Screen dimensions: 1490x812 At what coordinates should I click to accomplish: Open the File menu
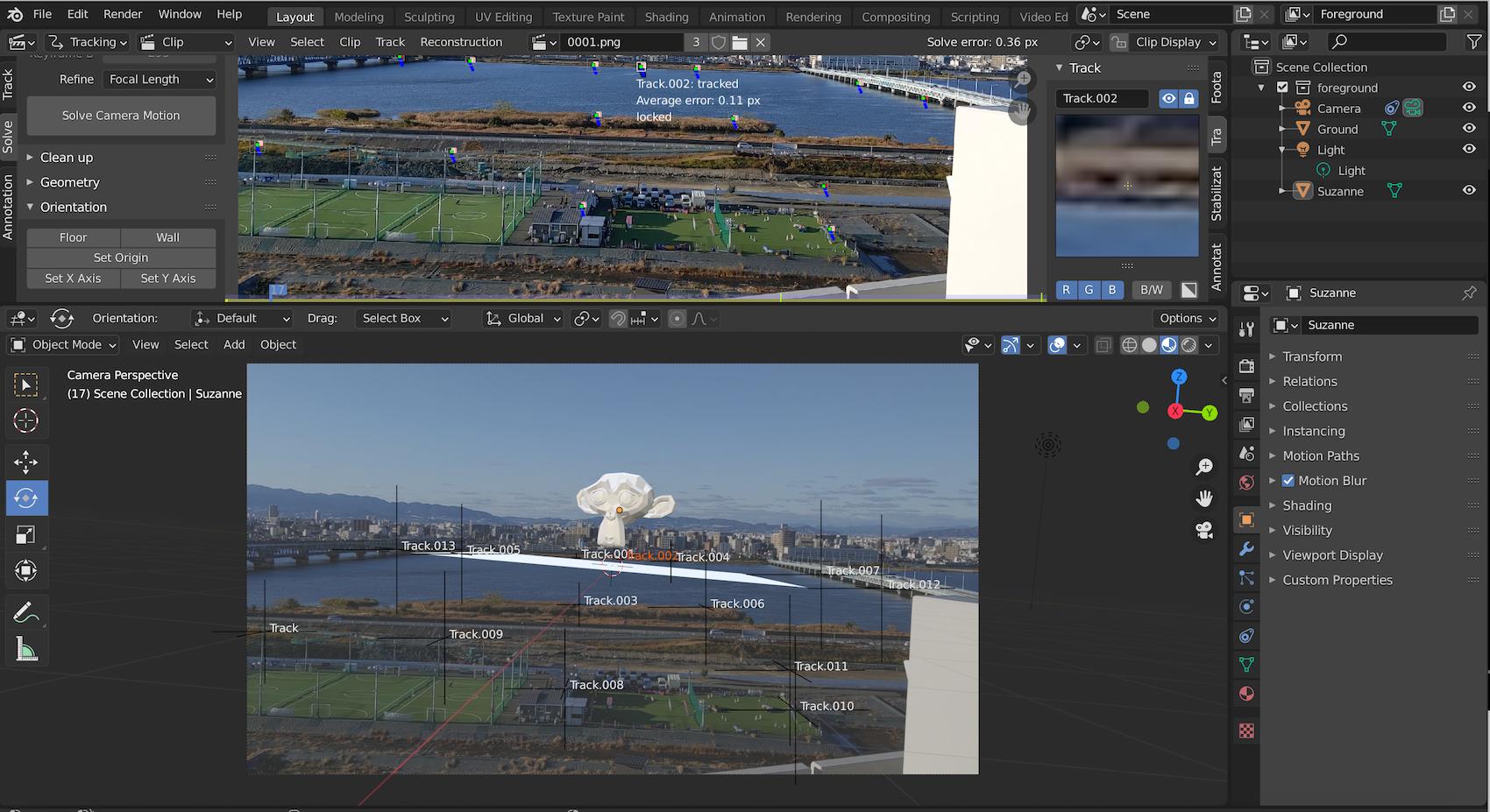coord(42,14)
